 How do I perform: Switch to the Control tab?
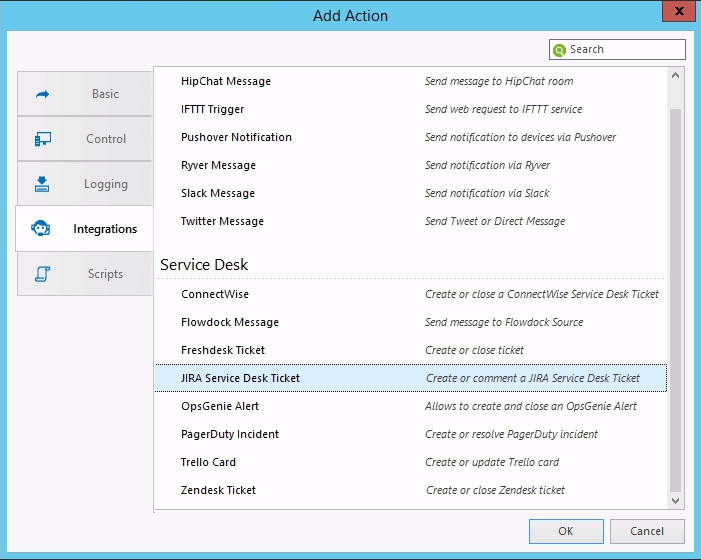click(x=85, y=139)
